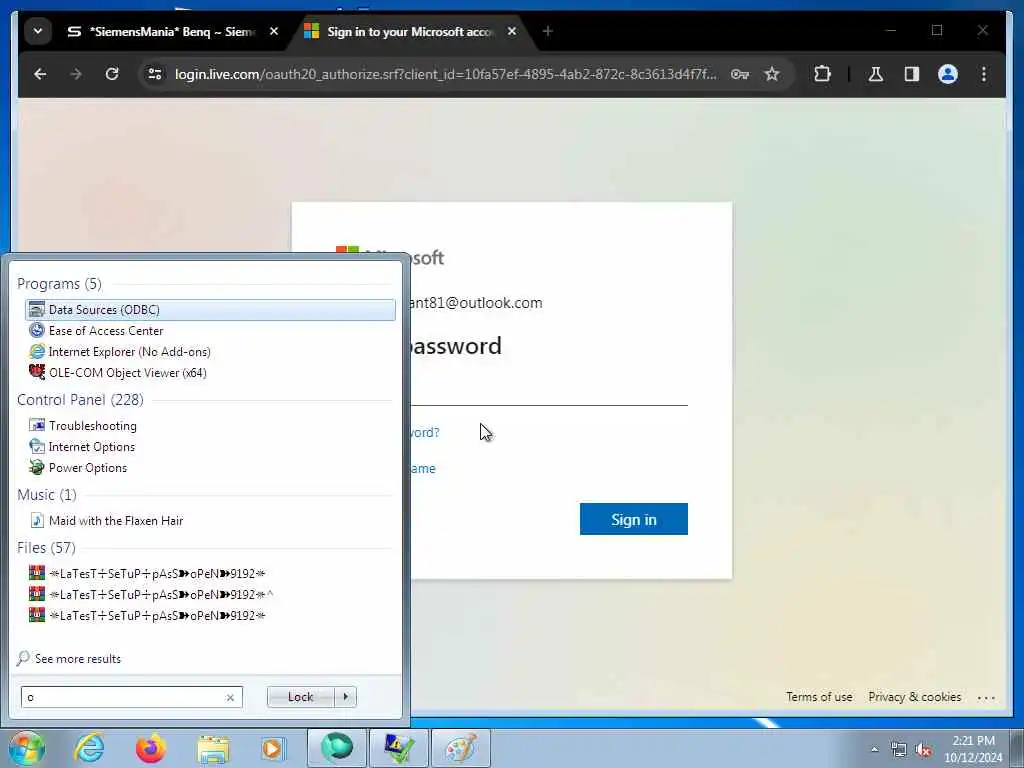The height and width of the screenshot is (768, 1024).
Task: Open the LaTesT SeTuP file ending with caret
Action: (210, 594)
